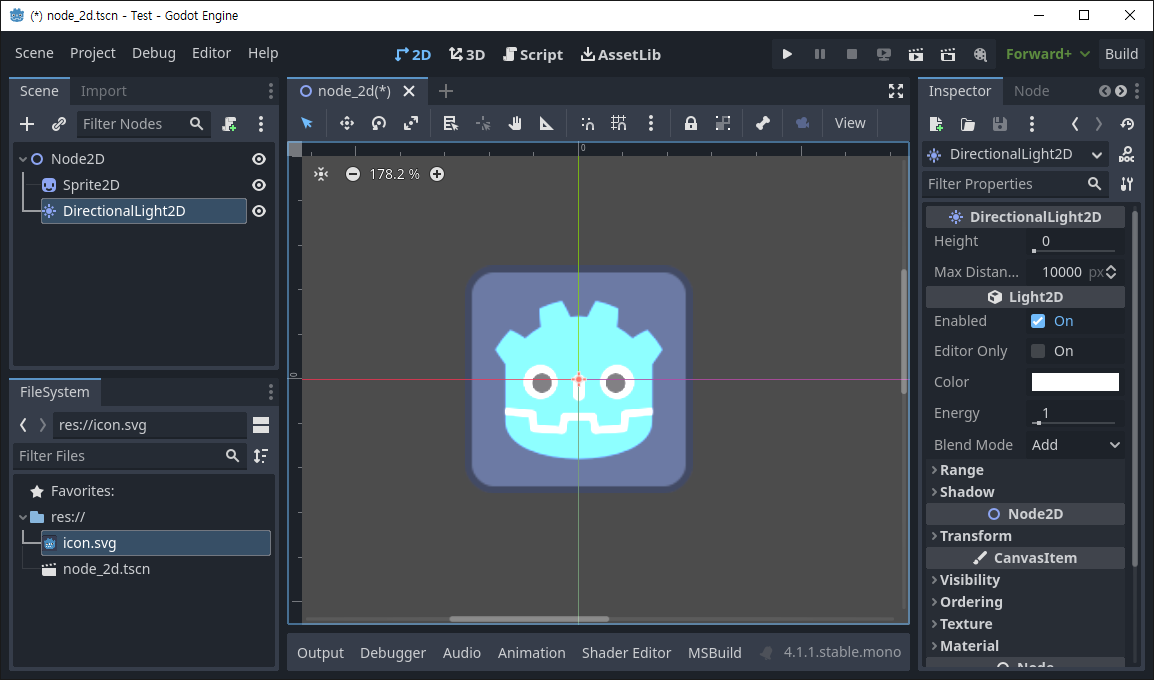Load an existing resource in Inspector

[x=968, y=124]
